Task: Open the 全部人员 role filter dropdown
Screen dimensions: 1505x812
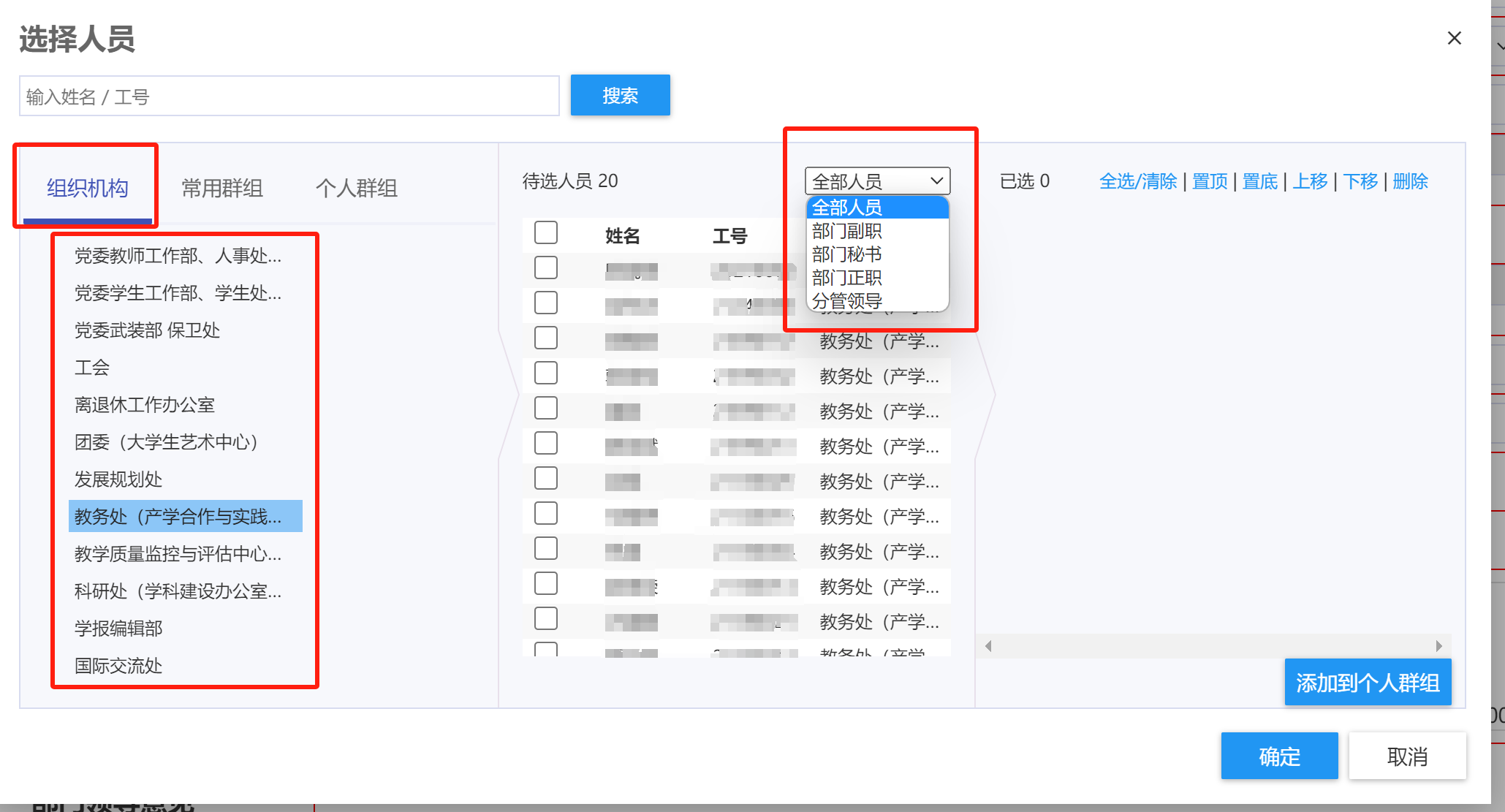Action: coord(877,181)
